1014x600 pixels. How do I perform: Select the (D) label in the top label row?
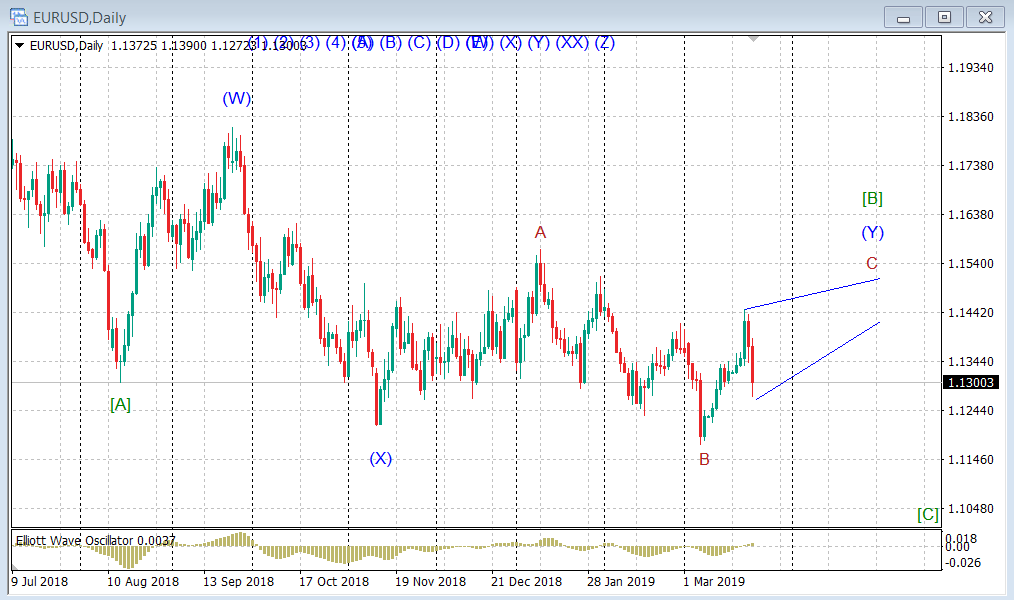[448, 43]
